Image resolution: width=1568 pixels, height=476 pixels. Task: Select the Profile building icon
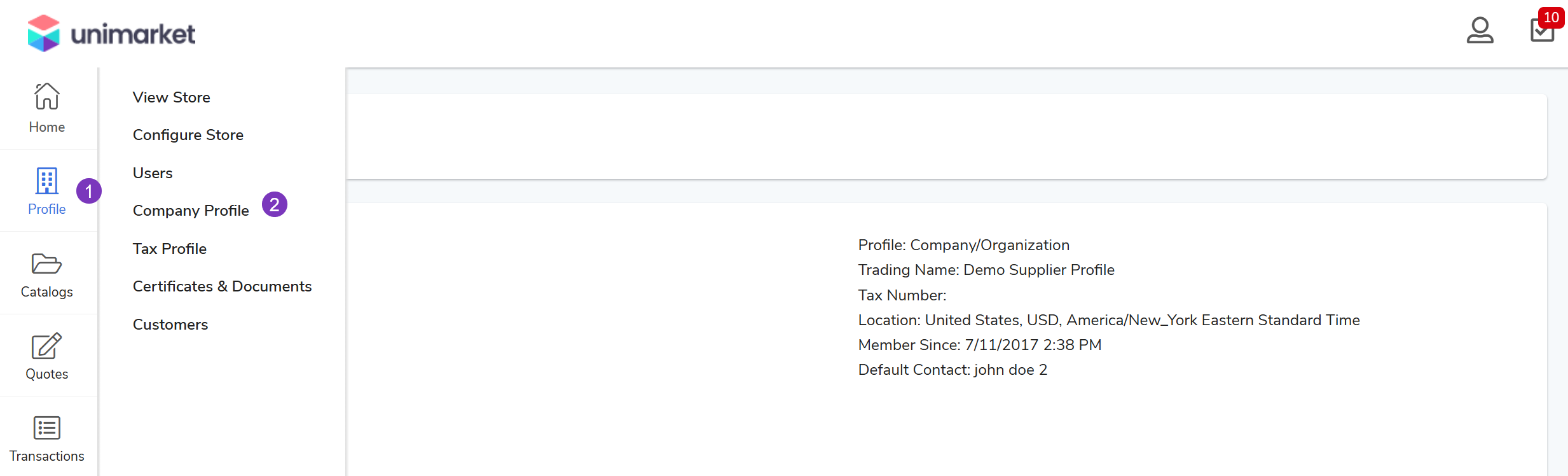[x=47, y=181]
